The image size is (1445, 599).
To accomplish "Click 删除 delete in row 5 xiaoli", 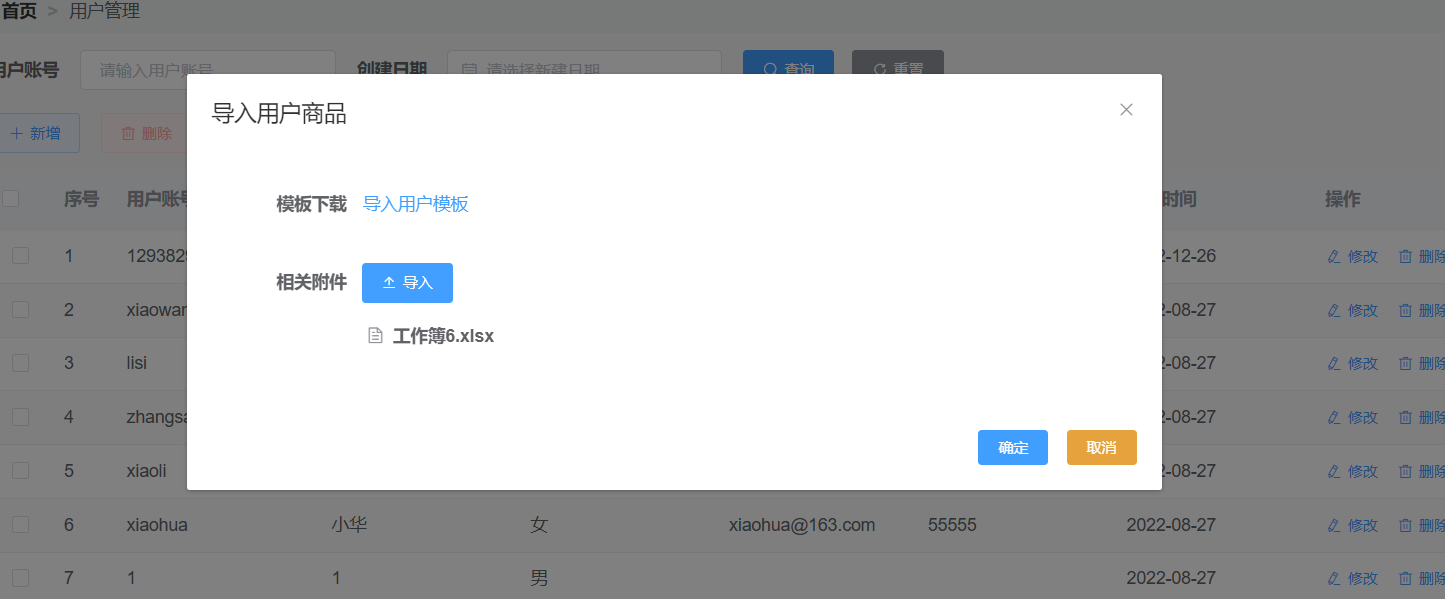I will (x=1421, y=471).
